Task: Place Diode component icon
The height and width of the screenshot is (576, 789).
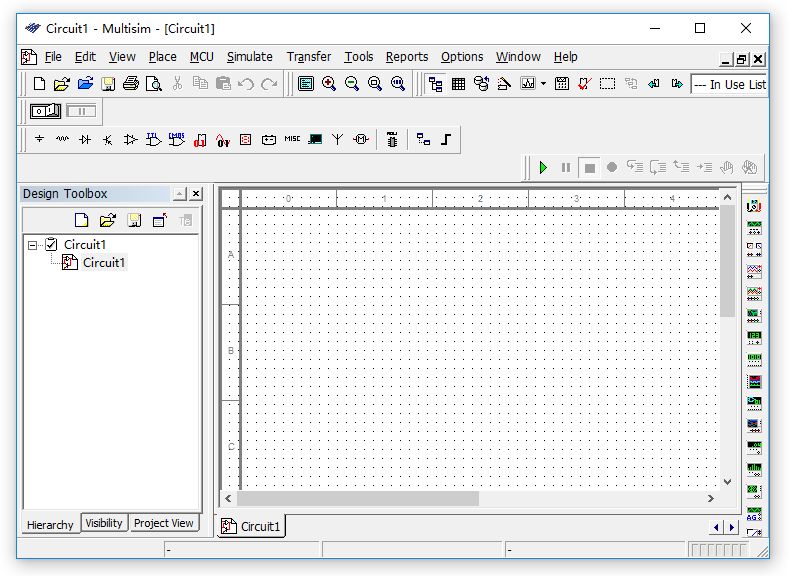Action: [x=85, y=139]
